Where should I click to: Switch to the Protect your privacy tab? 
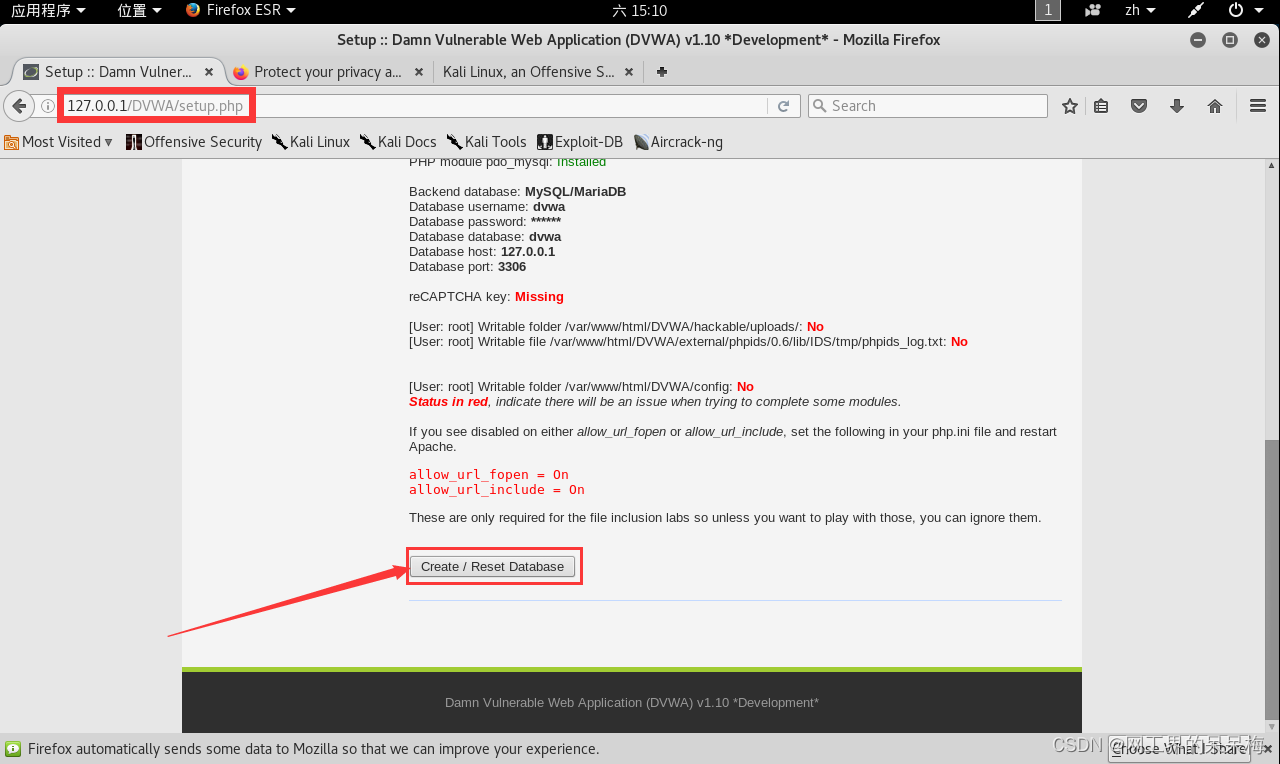328,72
